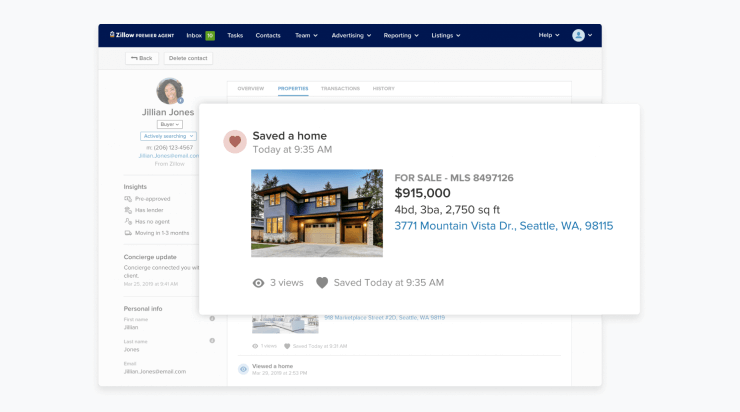Click the red heart Saved a home icon
740x412 pixels.
[x=235, y=142]
